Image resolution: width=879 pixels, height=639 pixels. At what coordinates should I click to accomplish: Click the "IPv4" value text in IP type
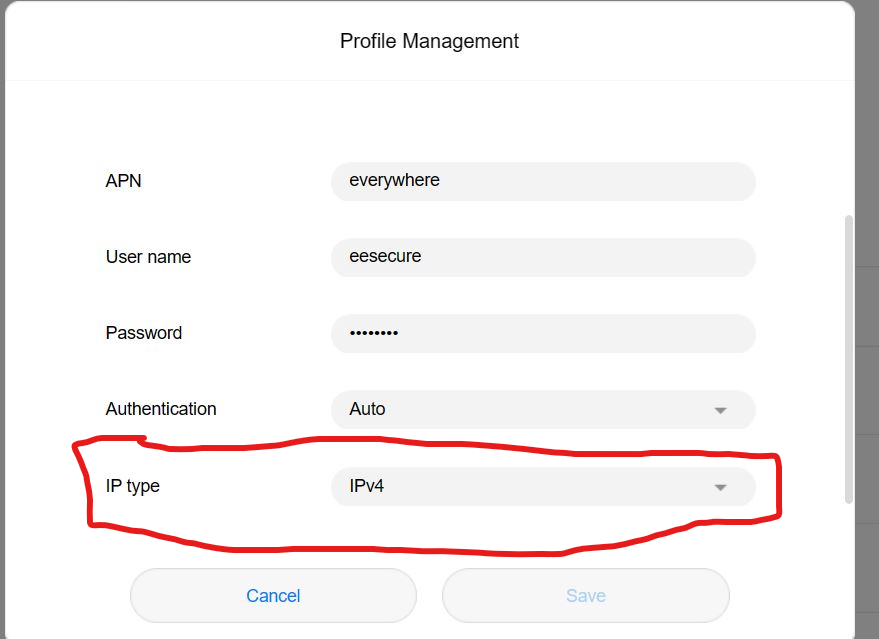[367, 486]
